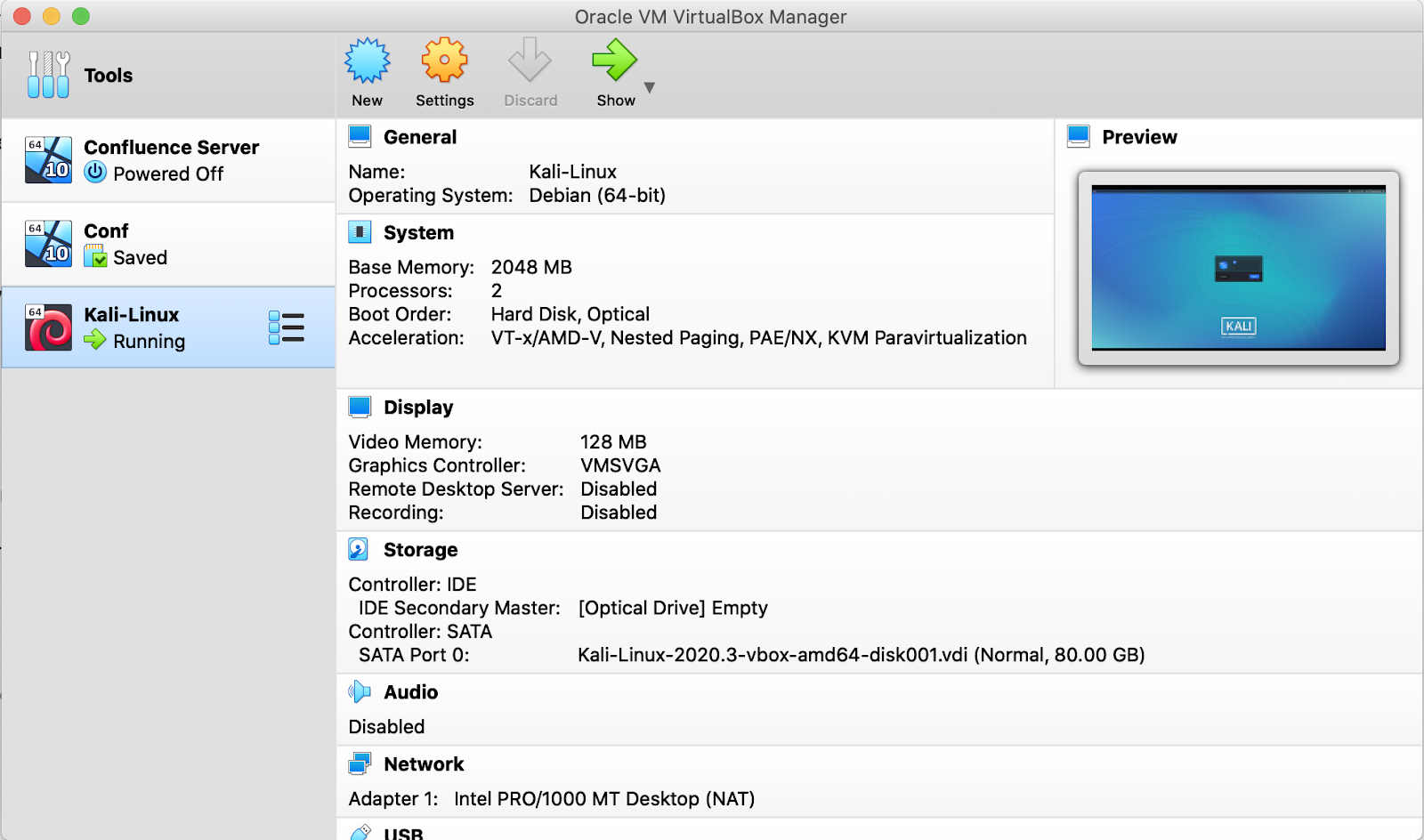1424x840 pixels.
Task: Click the Controller: SATA label
Action: [420, 632]
